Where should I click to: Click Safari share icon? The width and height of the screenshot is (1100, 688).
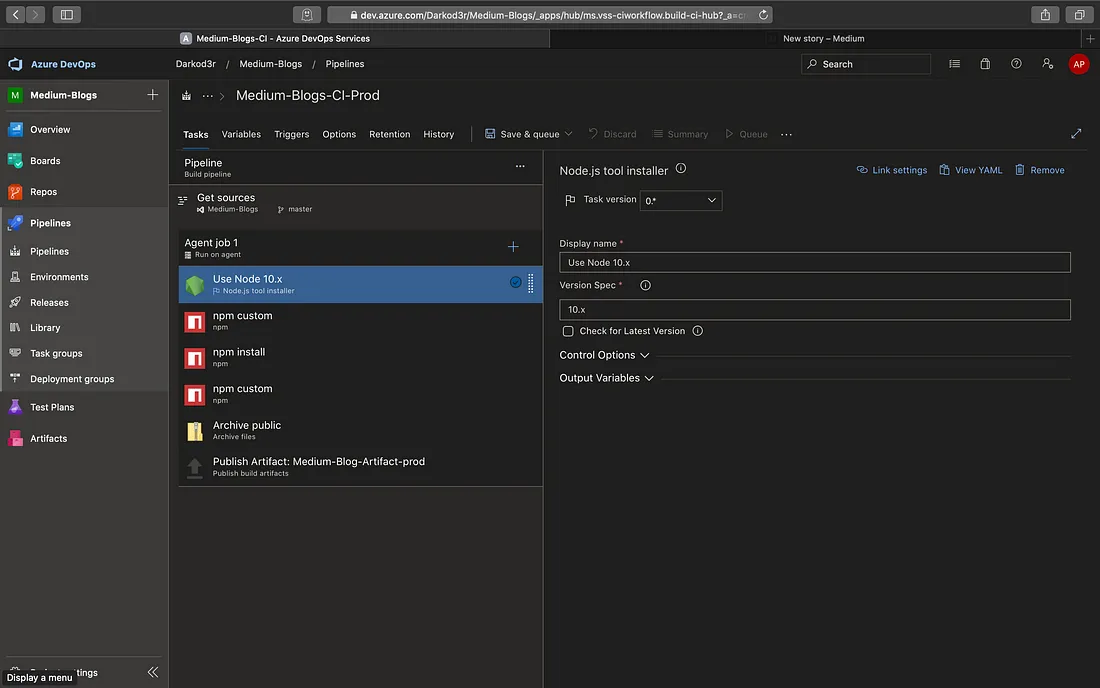[x=1045, y=15]
